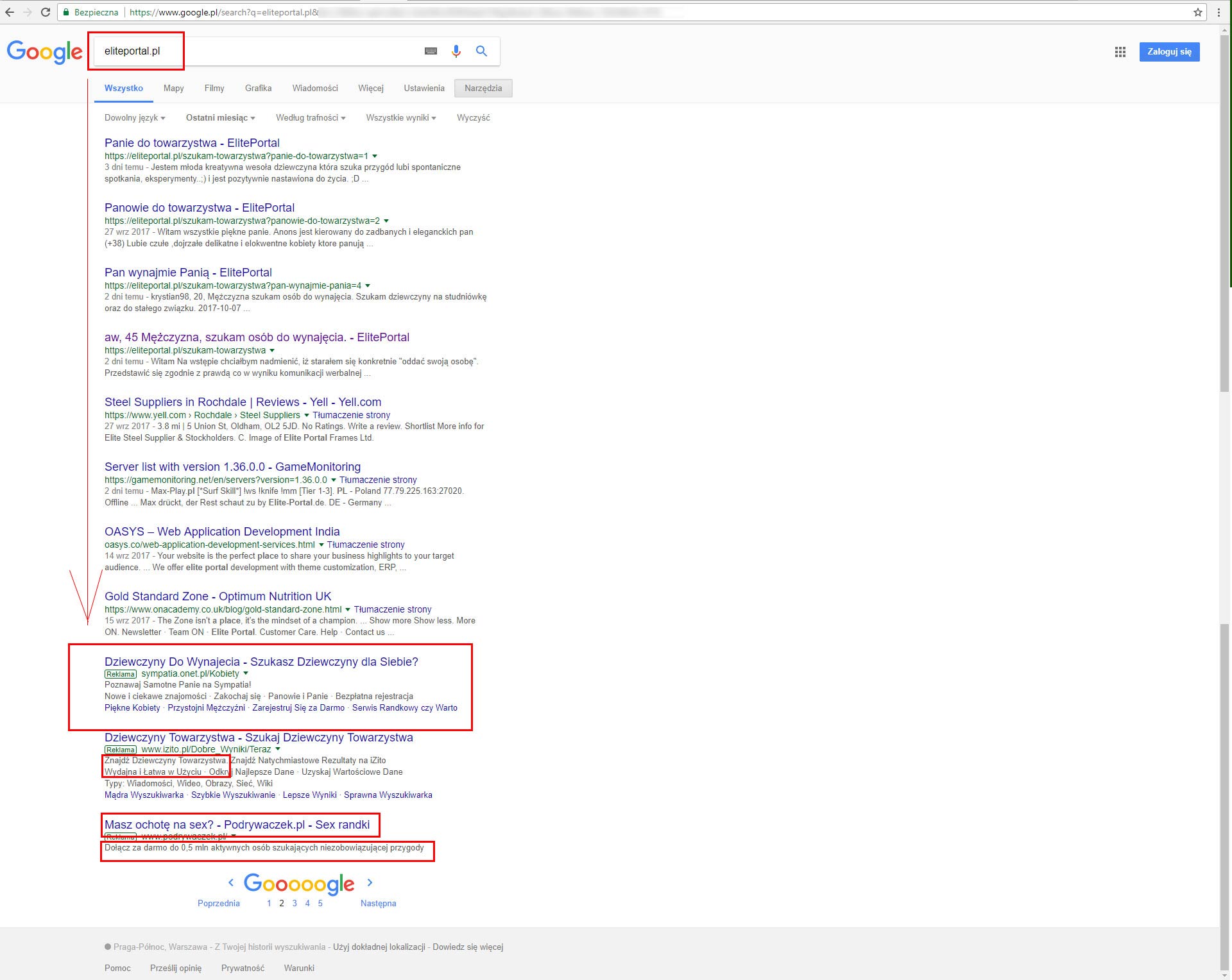The width and height of the screenshot is (1232, 980).
Task: Expand arrow next to gamemonitoring.net URL
Action: tap(334, 480)
